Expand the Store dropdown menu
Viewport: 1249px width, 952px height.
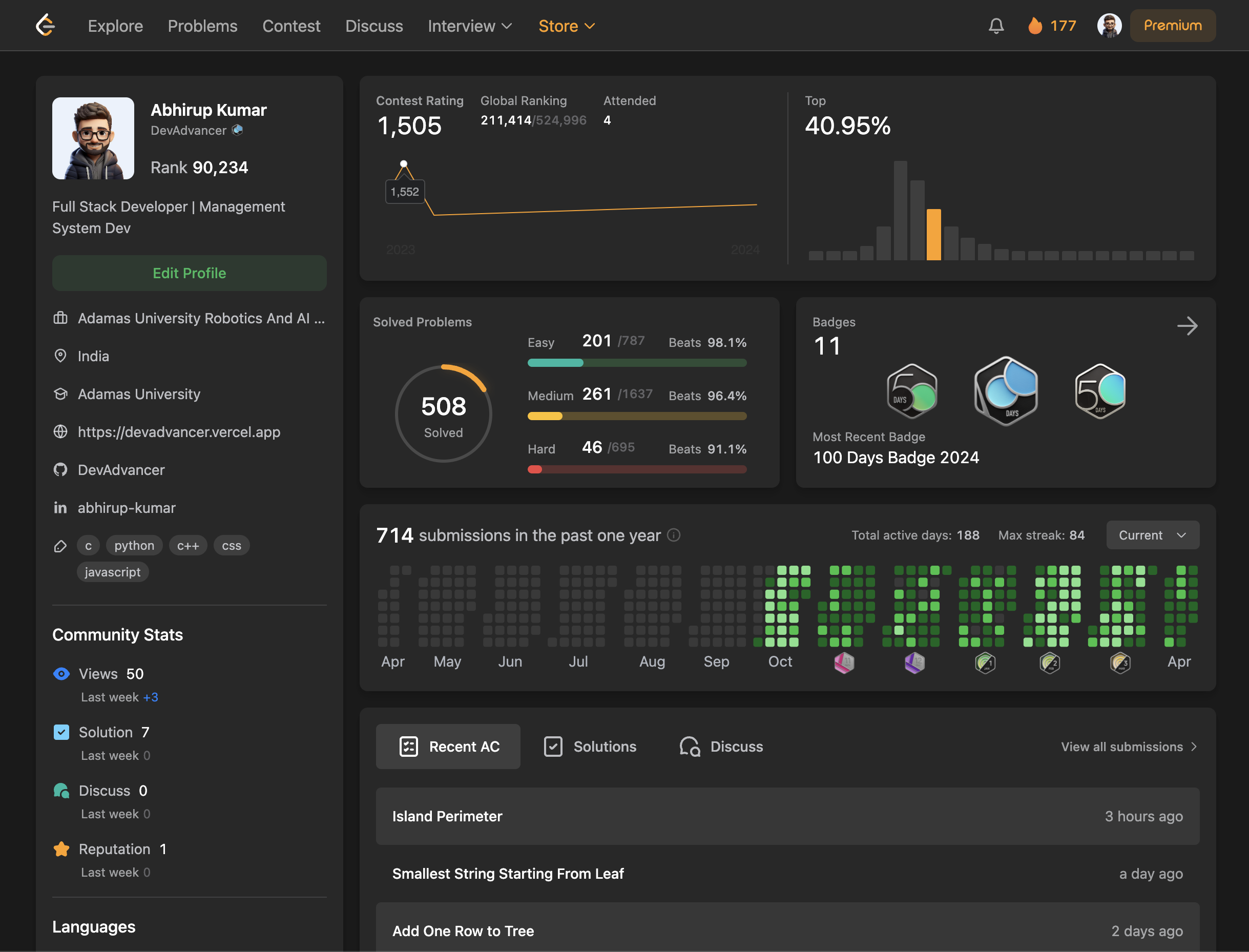click(567, 26)
